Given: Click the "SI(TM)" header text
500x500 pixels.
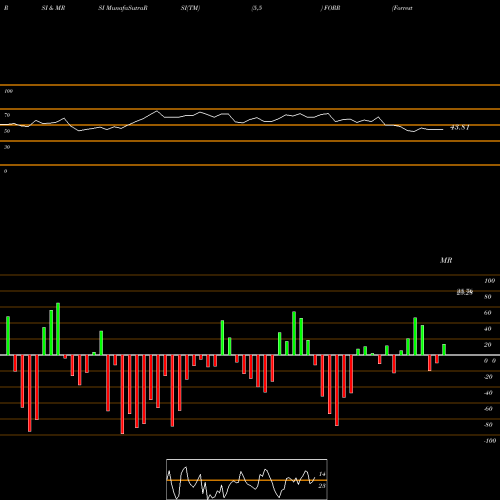Looking at the screenshot, I should coord(190,8).
